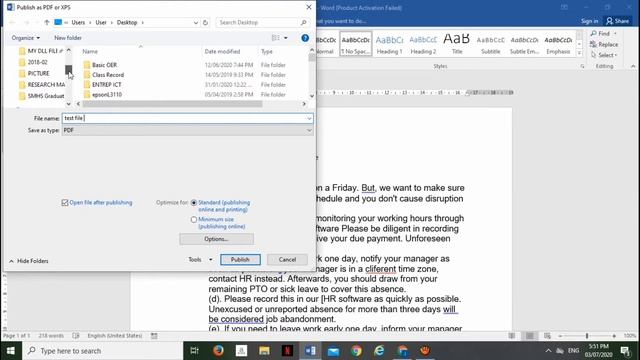
Task: Click the Search Desktop box
Action: 262,22
